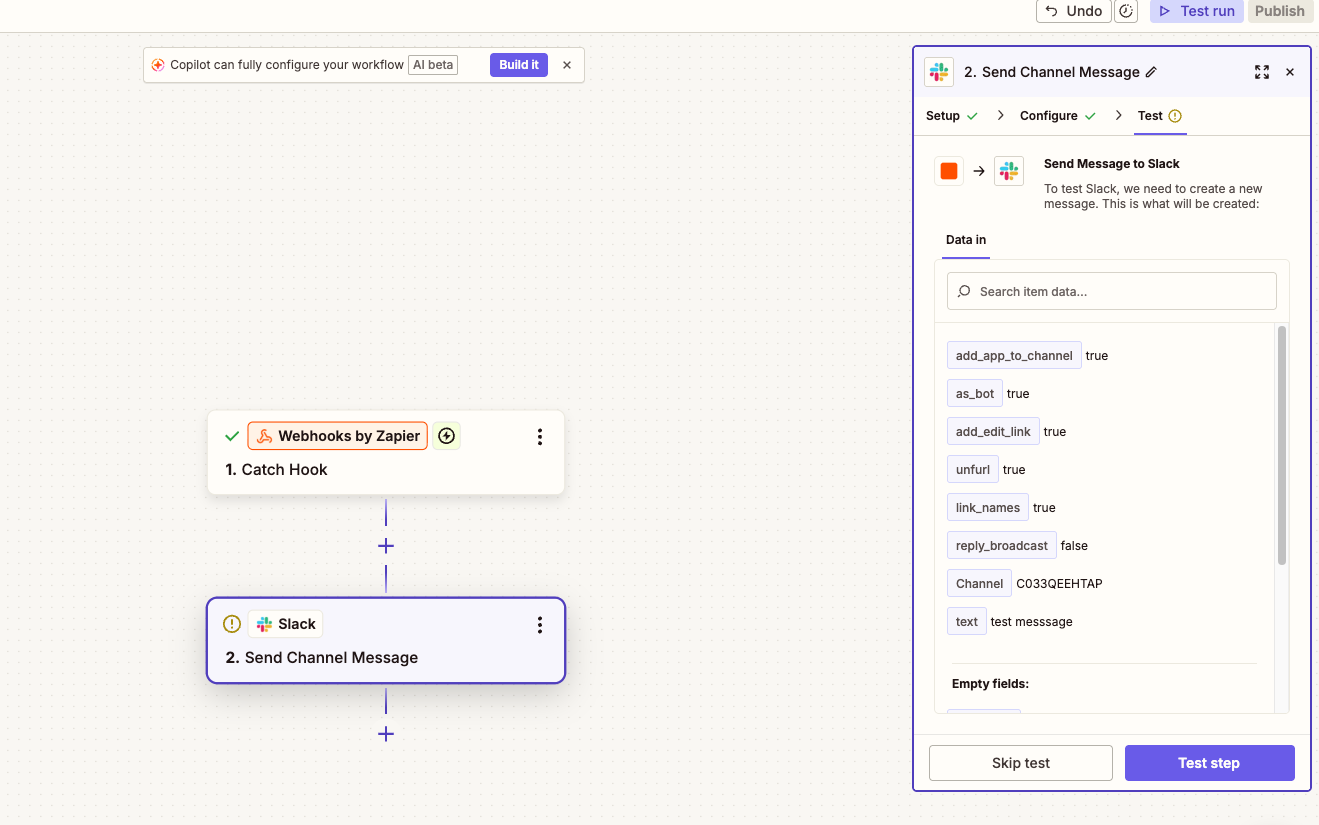Click into the Search item data field
This screenshot has width=1319, height=825.
[1112, 291]
